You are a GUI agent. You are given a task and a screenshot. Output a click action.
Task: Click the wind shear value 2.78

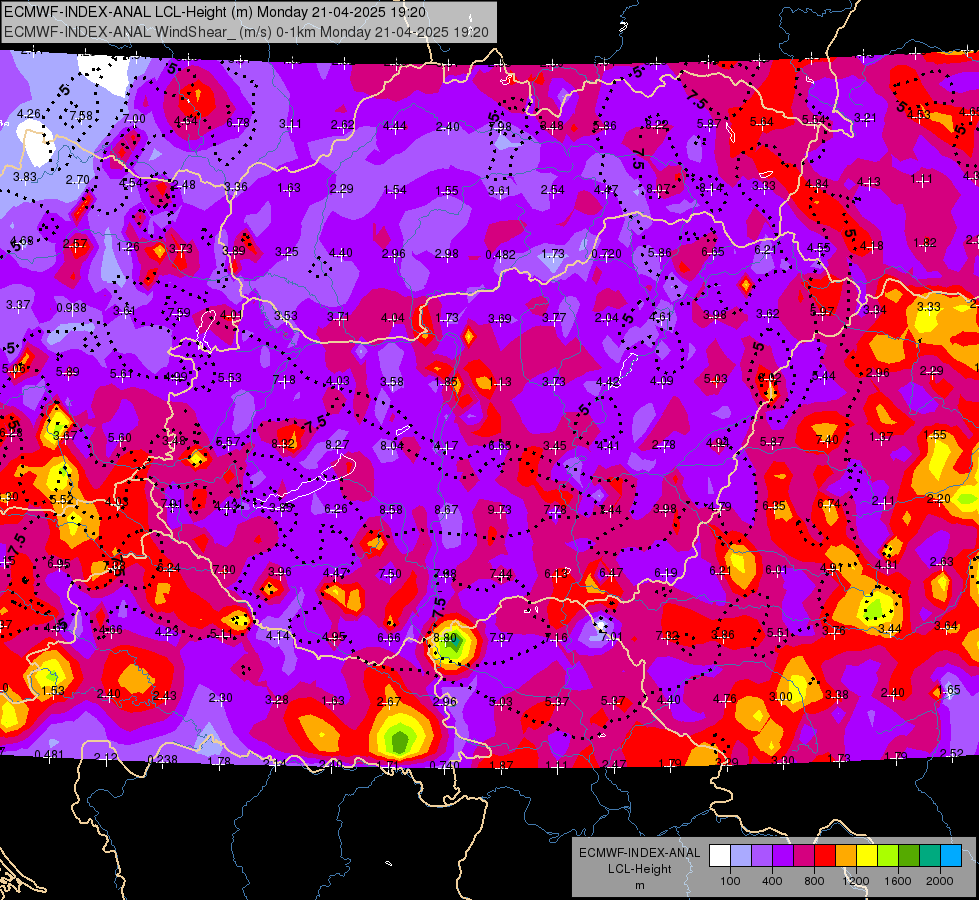(x=663, y=445)
